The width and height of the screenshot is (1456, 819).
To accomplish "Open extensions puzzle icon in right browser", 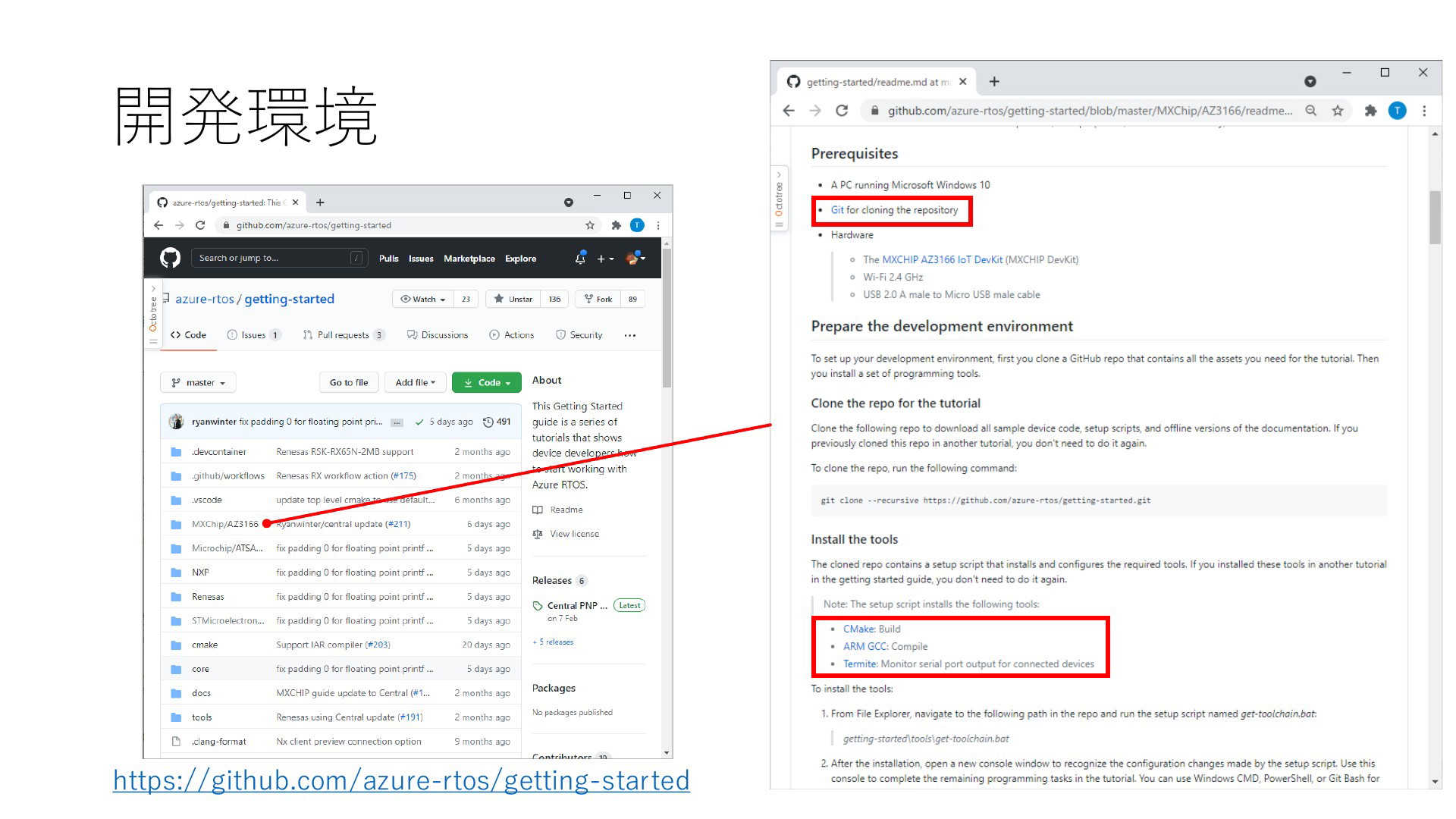I will coord(1370,111).
